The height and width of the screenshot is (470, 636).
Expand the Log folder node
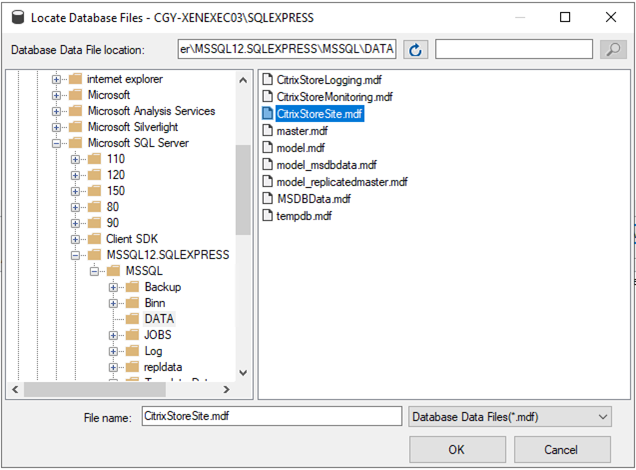point(113,352)
